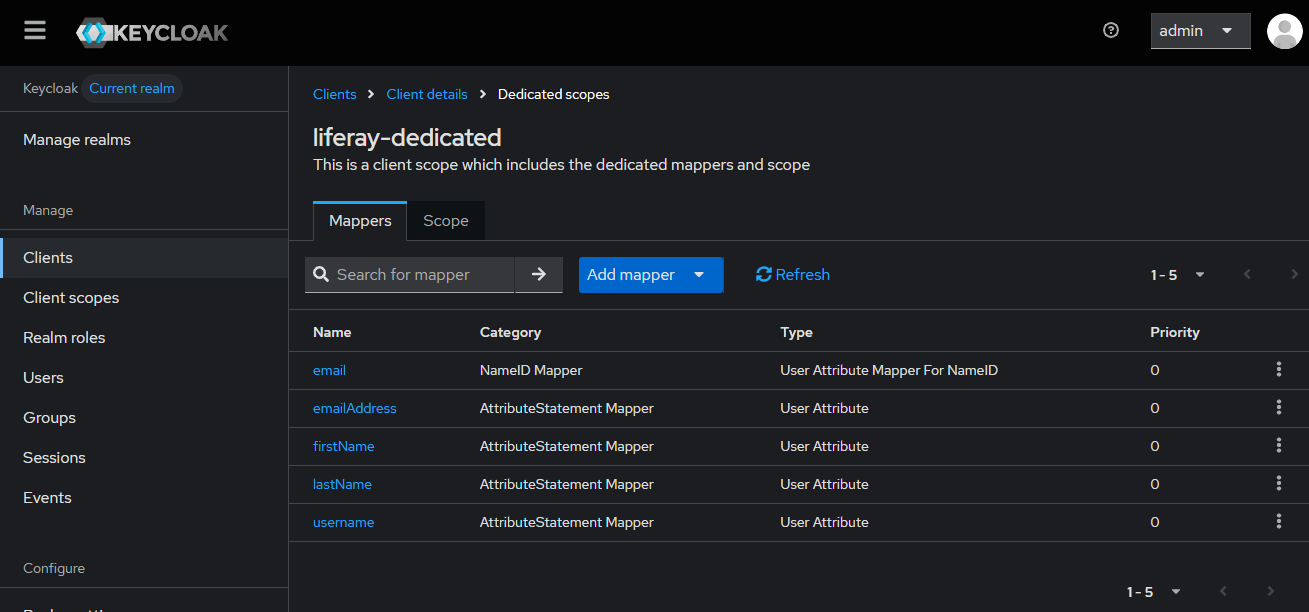Expand the admin user dropdown
The image size is (1309, 612).
coord(1199,31)
